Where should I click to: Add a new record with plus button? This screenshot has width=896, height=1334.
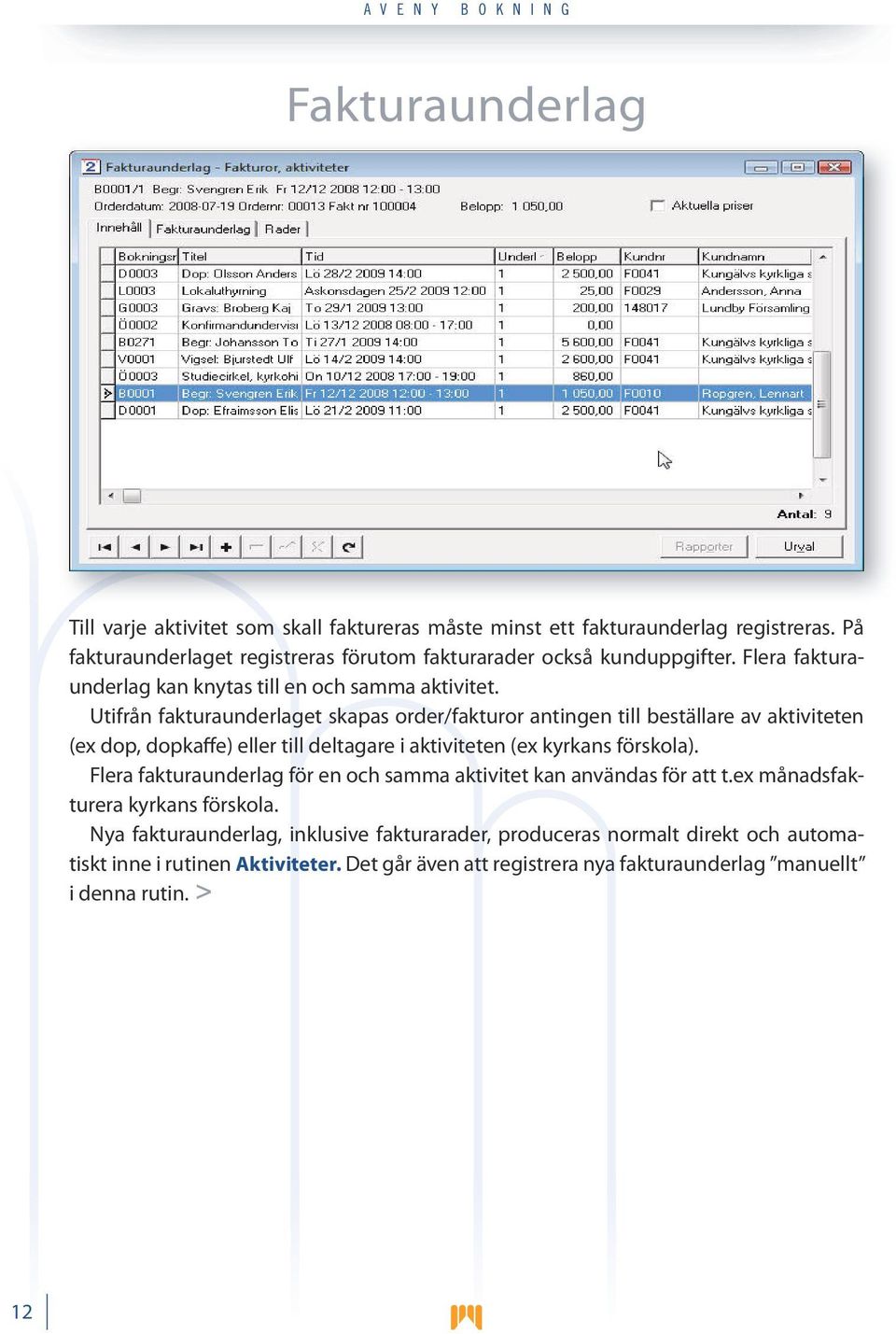click(226, 547)
